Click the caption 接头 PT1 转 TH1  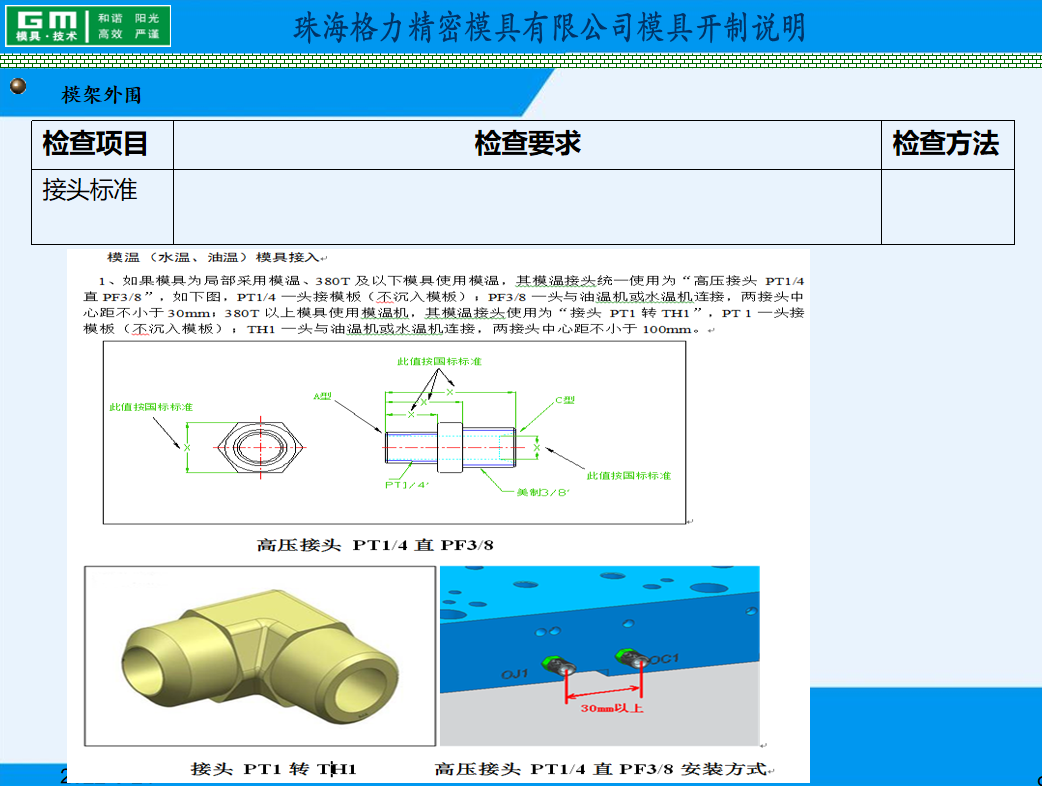pyautogui.click(x=274, y=769)
